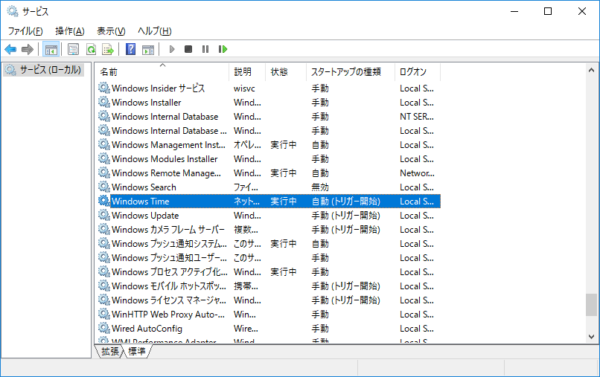Screen dimensions: 600x377
Task: Click gear icon of Windows Search row
Action: tap(104, 187)
